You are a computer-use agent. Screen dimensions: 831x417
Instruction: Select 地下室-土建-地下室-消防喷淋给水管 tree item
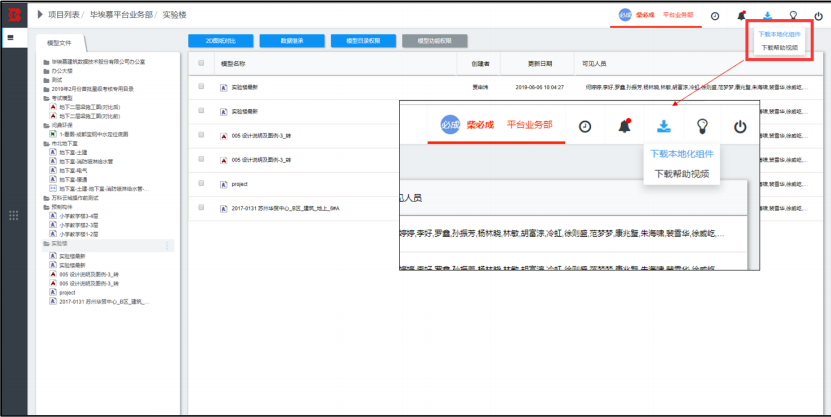[104, 189]
